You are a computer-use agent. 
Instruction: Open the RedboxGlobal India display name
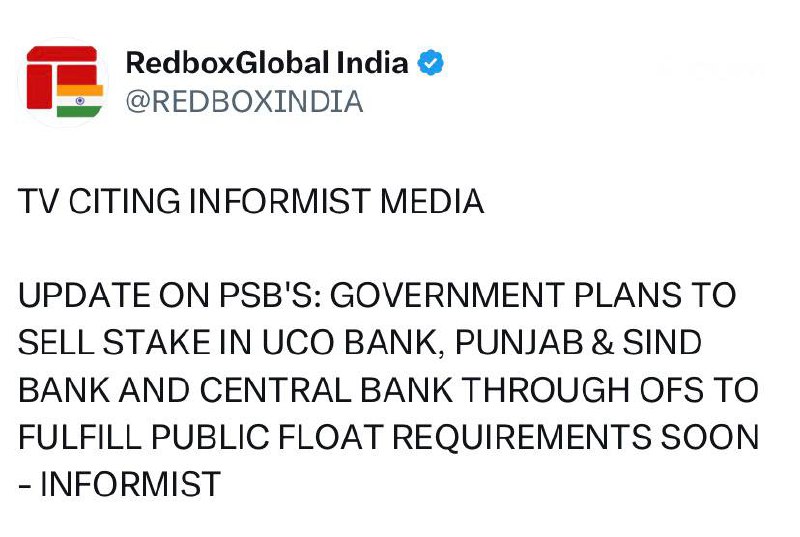pyautogui.click(x=266, y=63)
